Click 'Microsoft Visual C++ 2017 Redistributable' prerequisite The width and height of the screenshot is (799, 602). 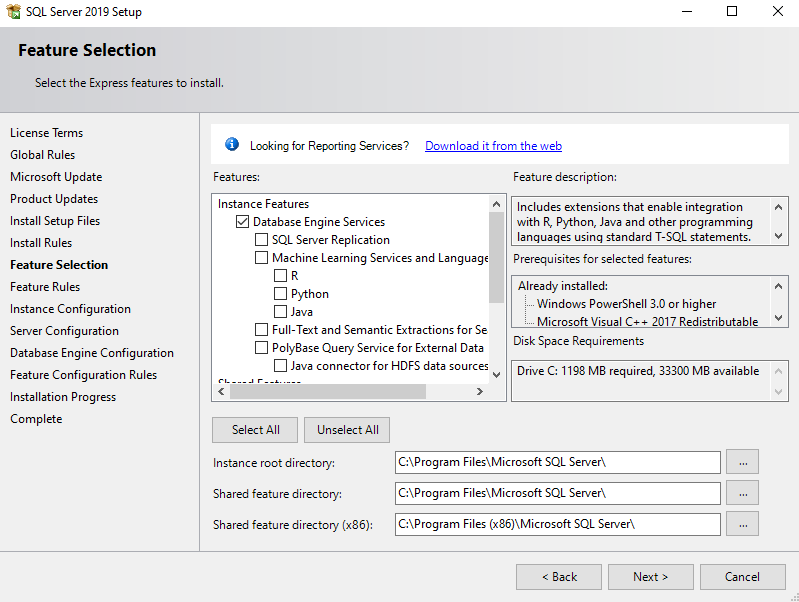click(647, 322)
